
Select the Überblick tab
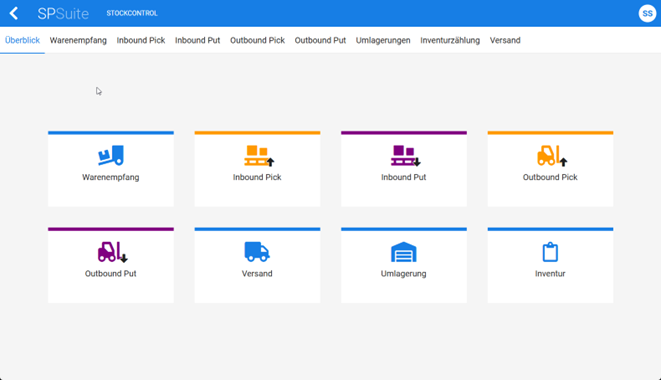click(x=22, y=40)
